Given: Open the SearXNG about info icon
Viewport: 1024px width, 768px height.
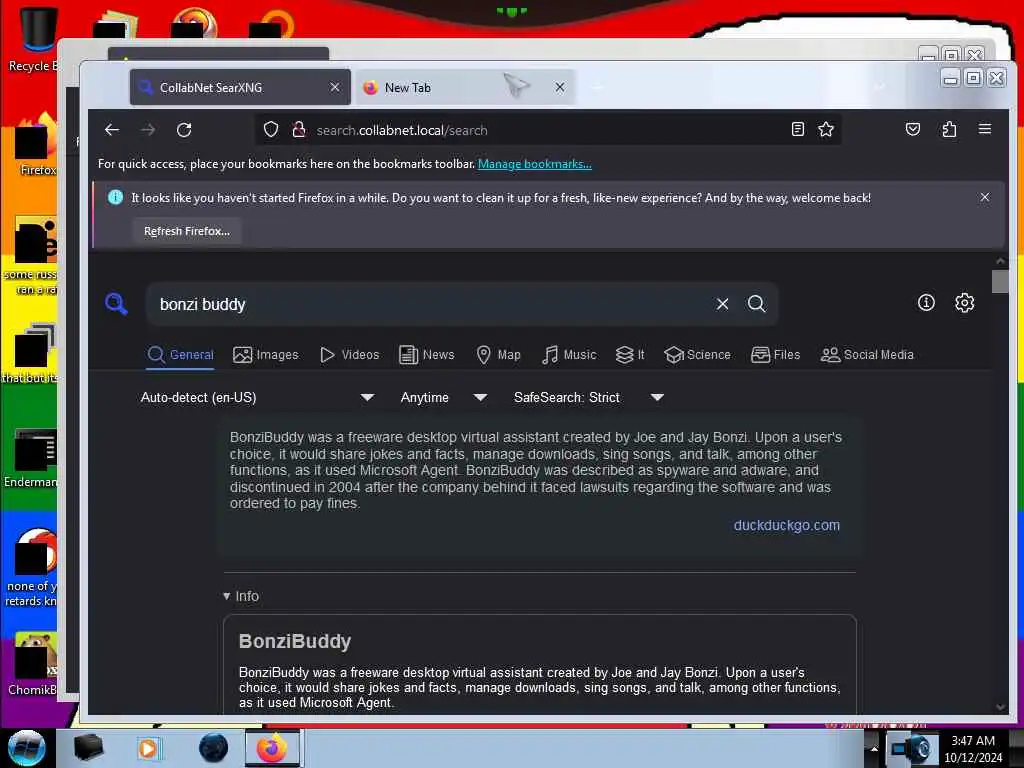Looking at the screenshot, I should click(926, 302).
